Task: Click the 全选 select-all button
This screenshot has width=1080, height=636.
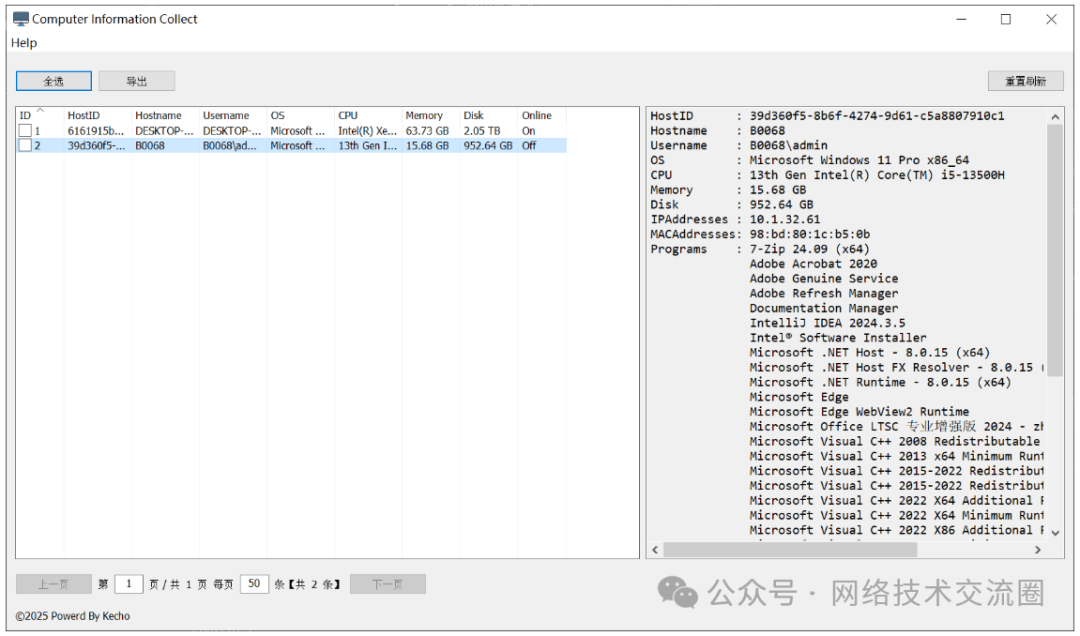Action: tap(54, 81)
